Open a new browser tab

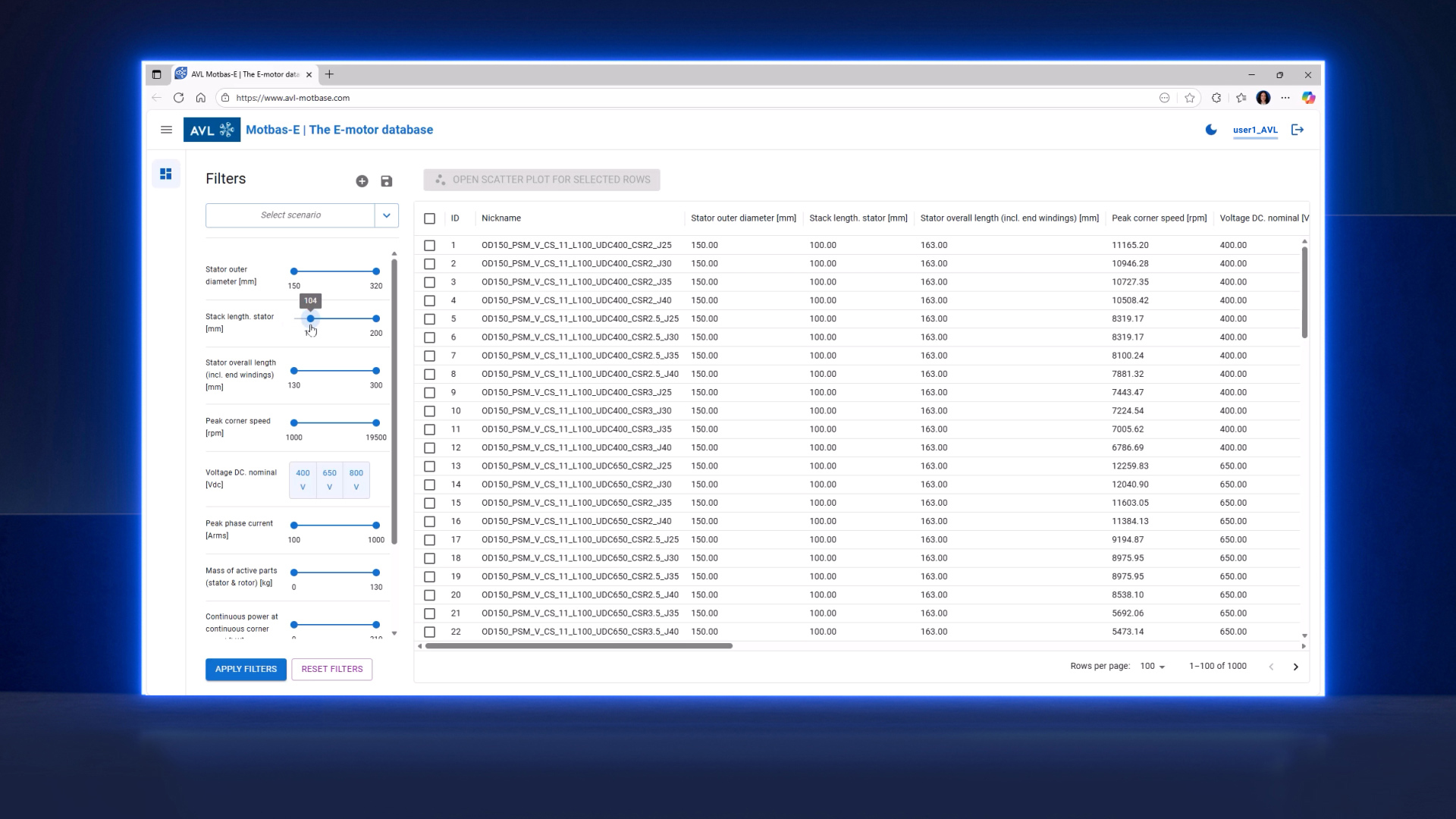329,74
